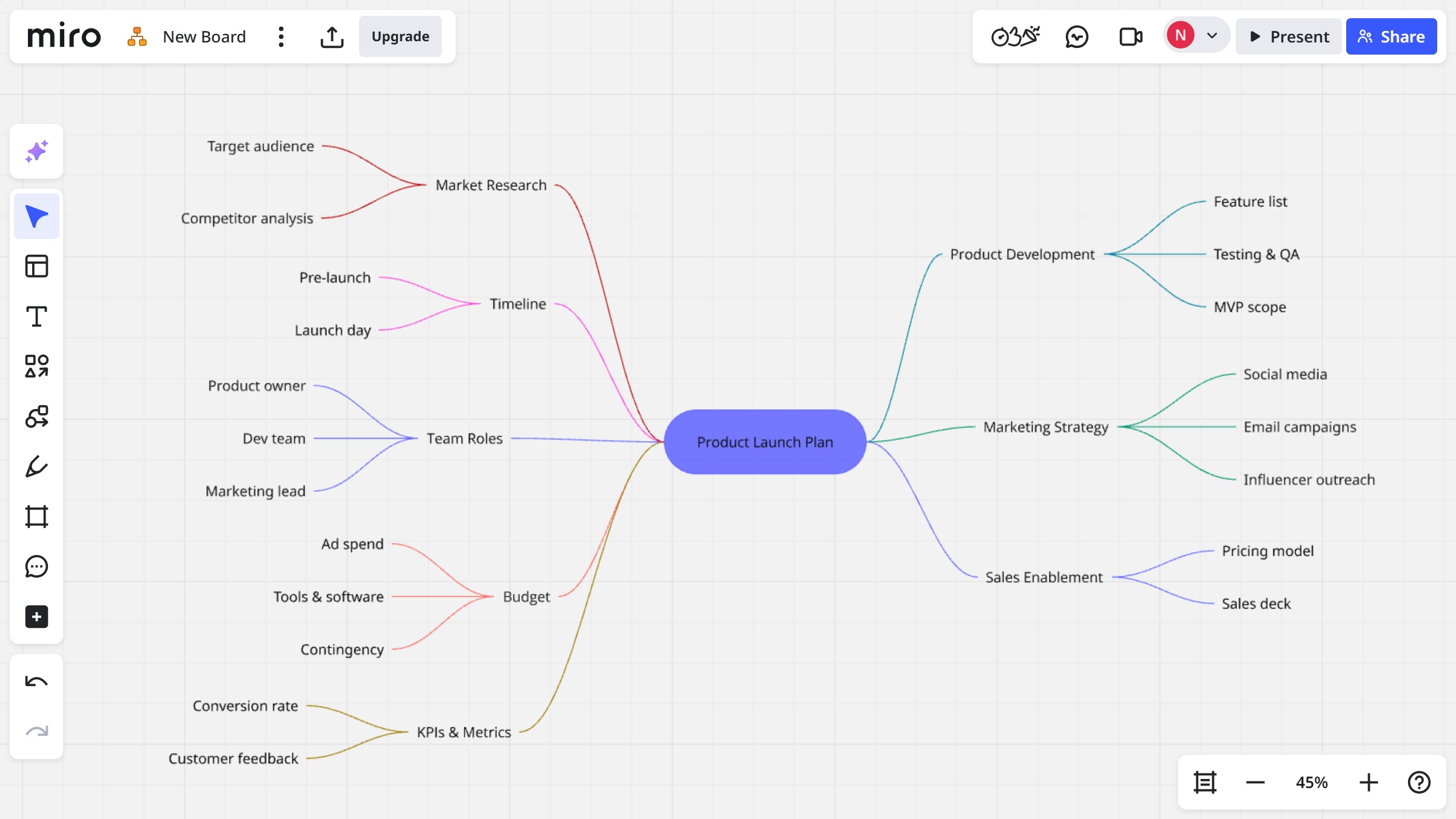This screenshot has height=819, width=1456.
Task: Start Present mode
Action: (1289, 36)
